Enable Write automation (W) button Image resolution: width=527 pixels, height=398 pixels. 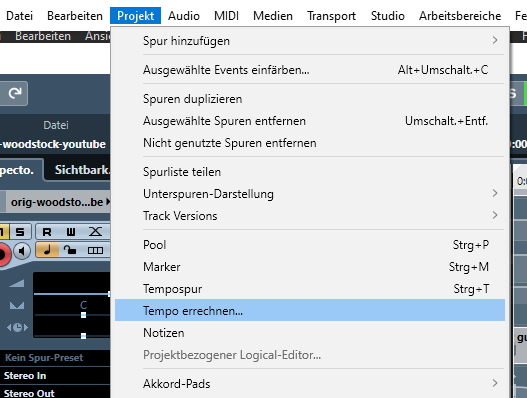71,232
